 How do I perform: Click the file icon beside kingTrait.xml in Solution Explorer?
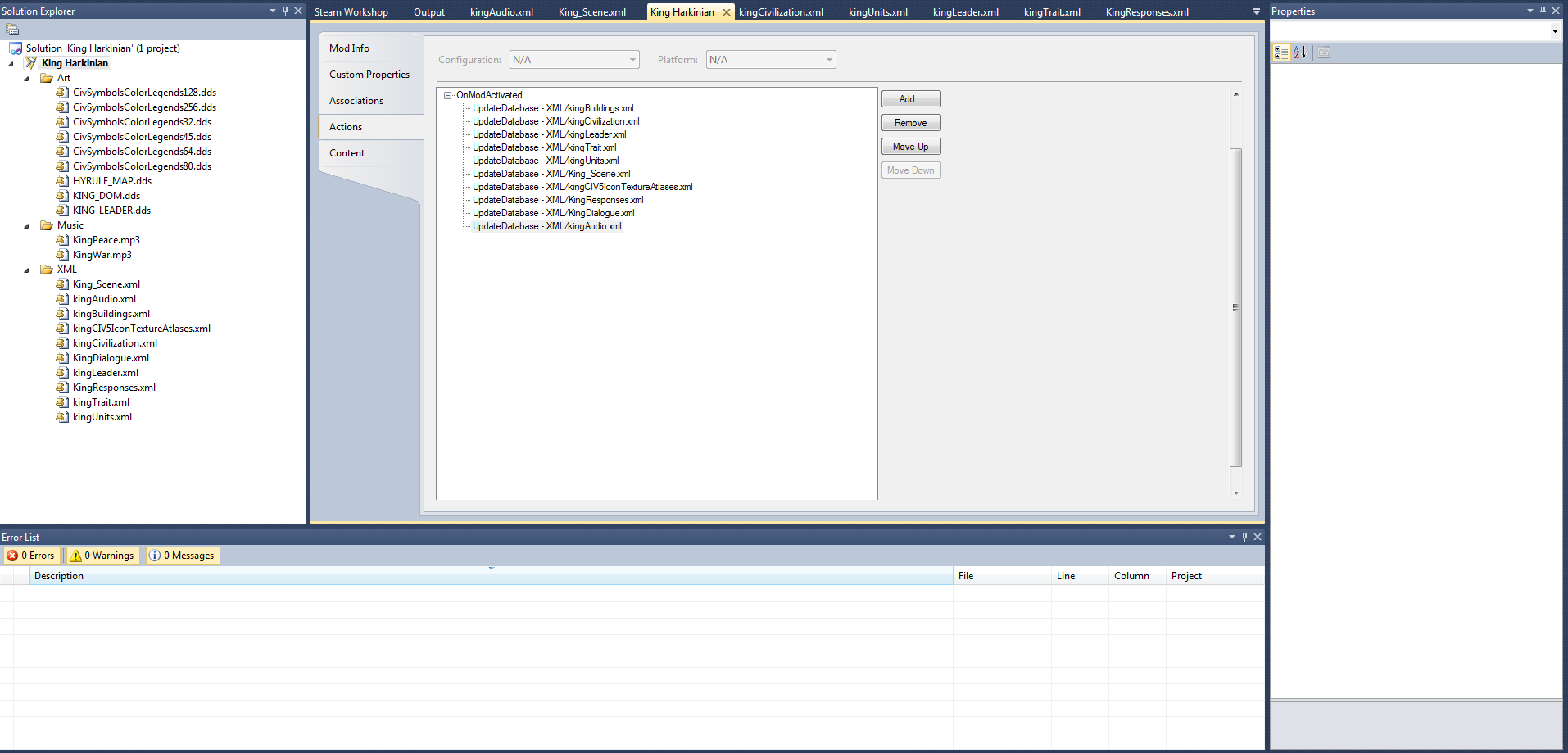click(x=62, y=402)
